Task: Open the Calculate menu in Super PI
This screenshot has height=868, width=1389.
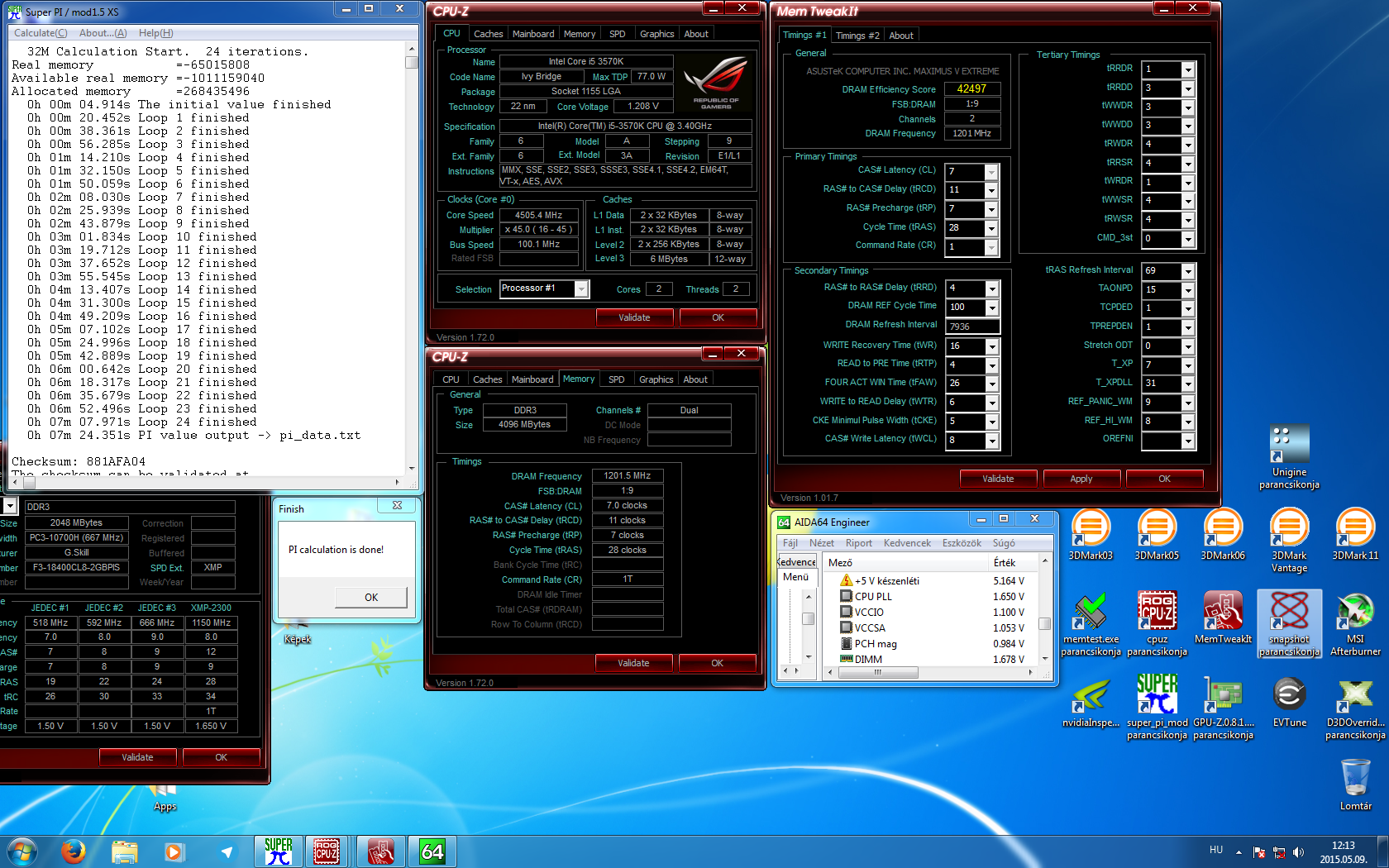Action: [41, 33]
